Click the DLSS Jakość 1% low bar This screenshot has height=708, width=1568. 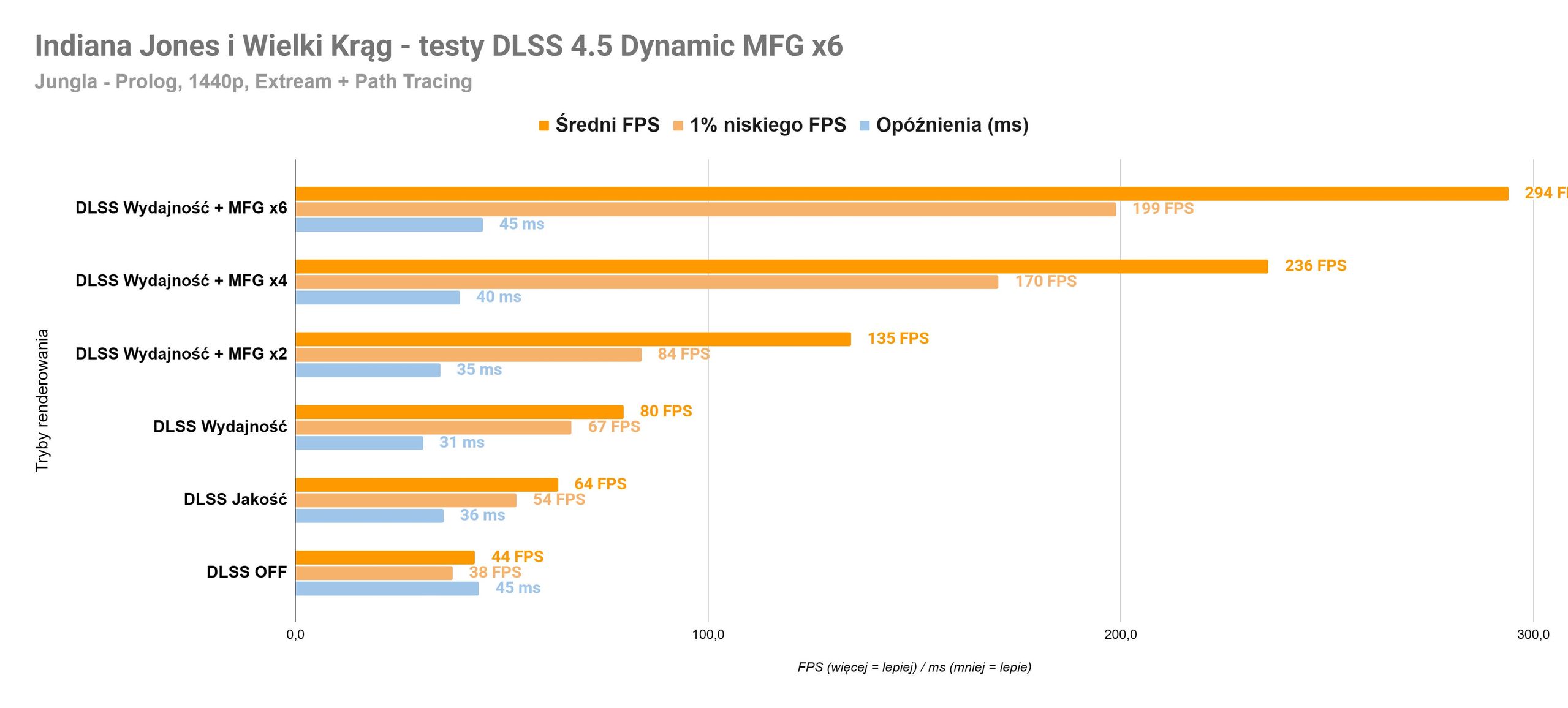click(x=406, y=500)
